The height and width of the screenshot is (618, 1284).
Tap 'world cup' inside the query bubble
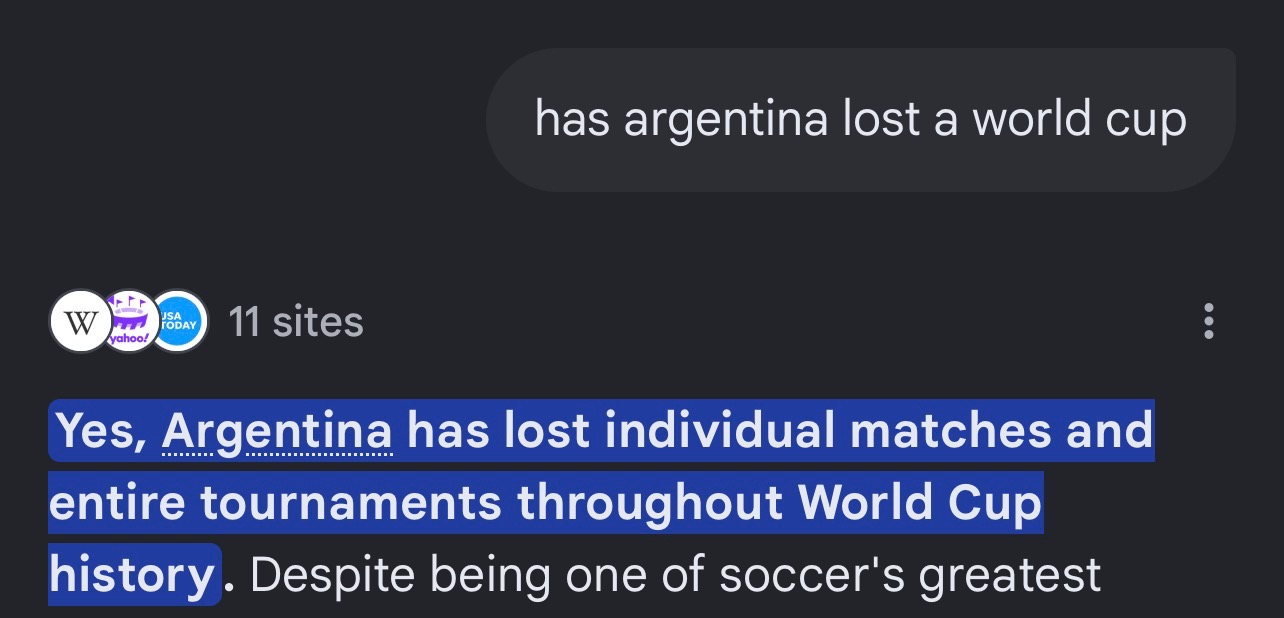(x=1080, y=120)
